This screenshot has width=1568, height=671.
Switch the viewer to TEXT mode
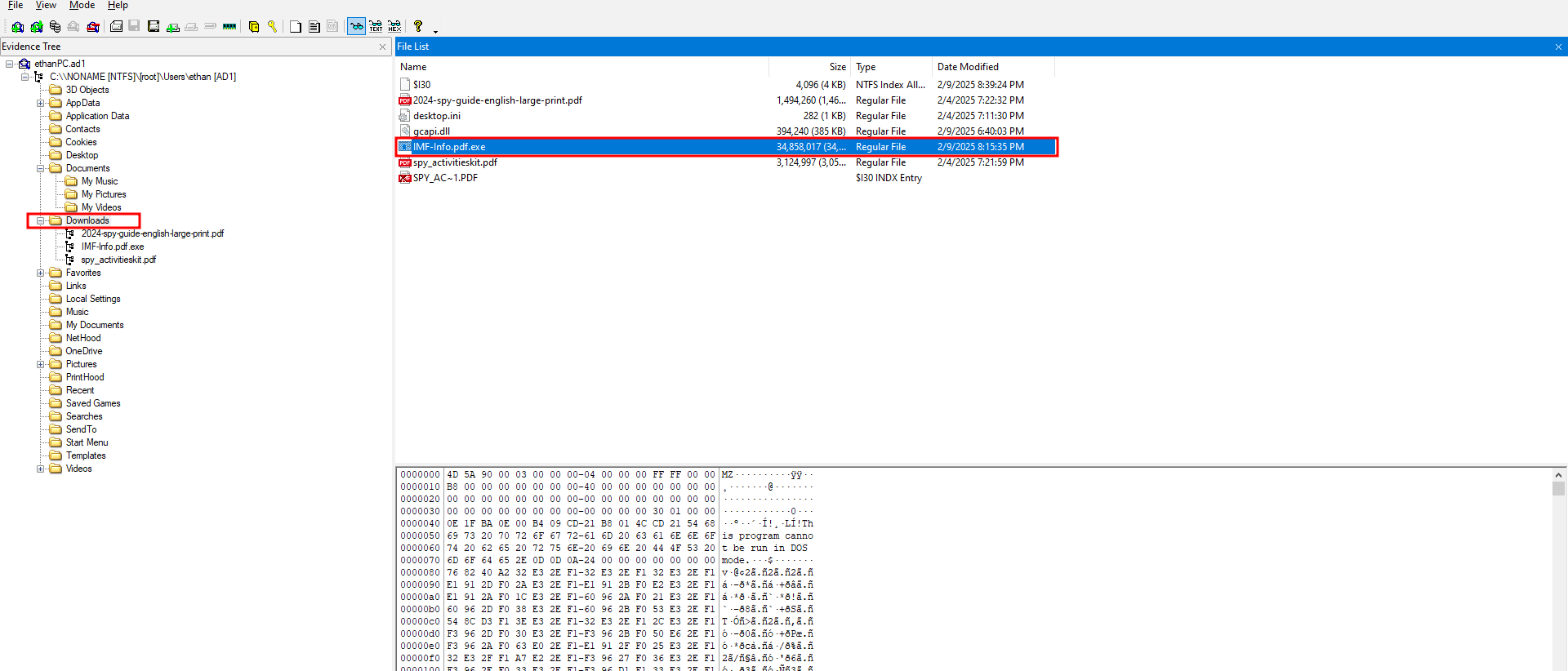point(376,27)
